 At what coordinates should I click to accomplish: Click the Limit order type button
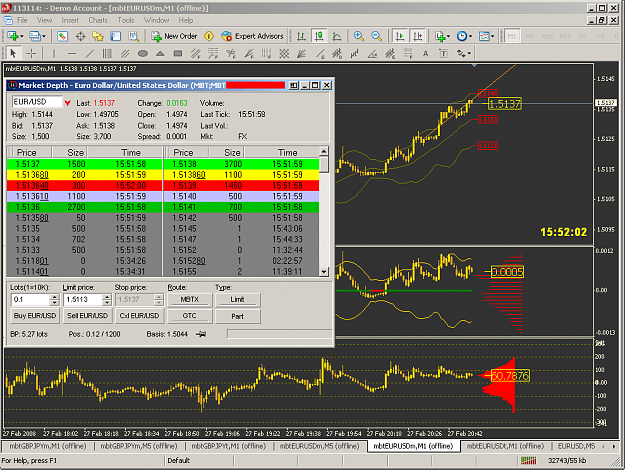[x=238, y=299]
